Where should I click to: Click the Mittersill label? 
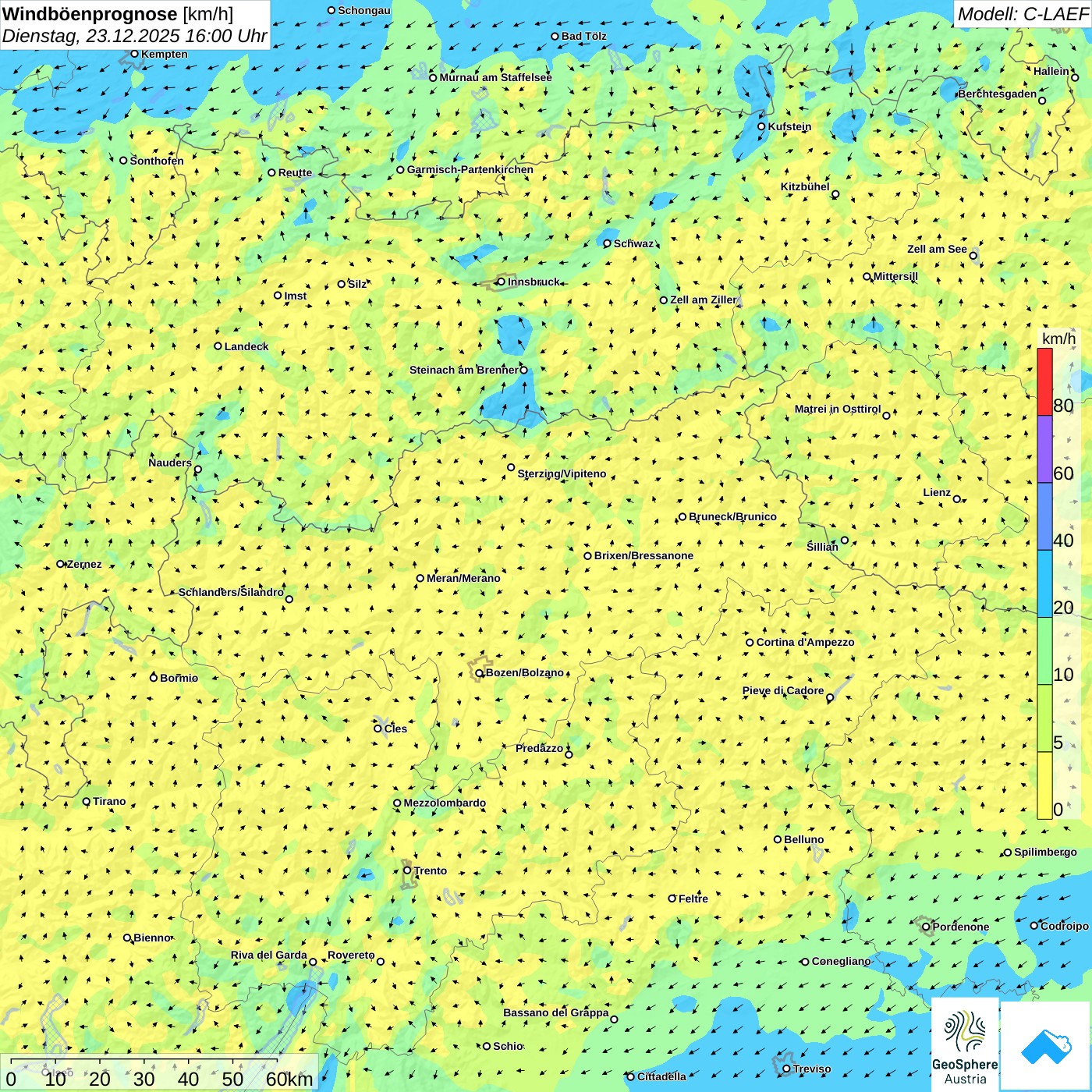pos(895,276)
